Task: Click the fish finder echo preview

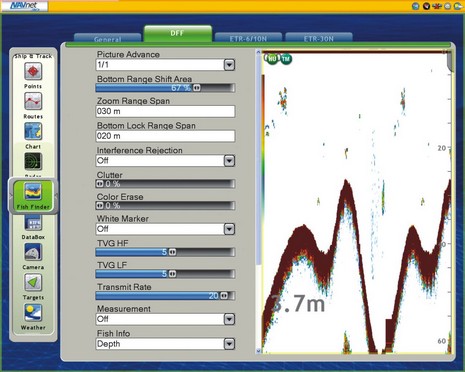Action: [x=357, y=202]
